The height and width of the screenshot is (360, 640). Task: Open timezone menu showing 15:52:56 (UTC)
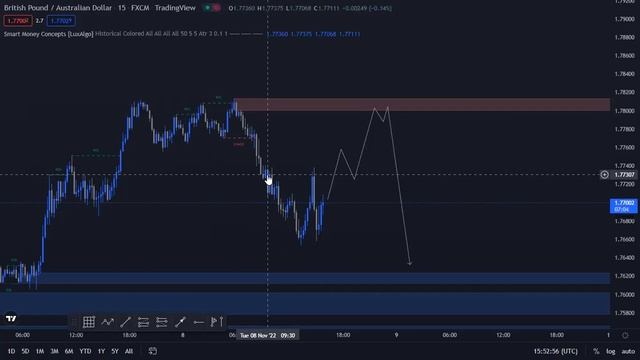[556, 351]
